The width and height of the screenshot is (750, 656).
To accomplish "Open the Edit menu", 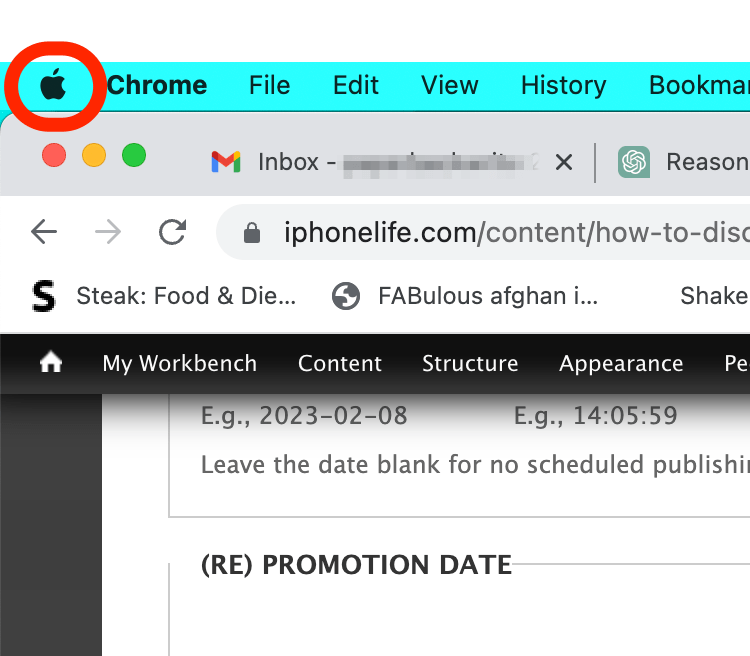I will pyautogui.click(x=356, y=86).
